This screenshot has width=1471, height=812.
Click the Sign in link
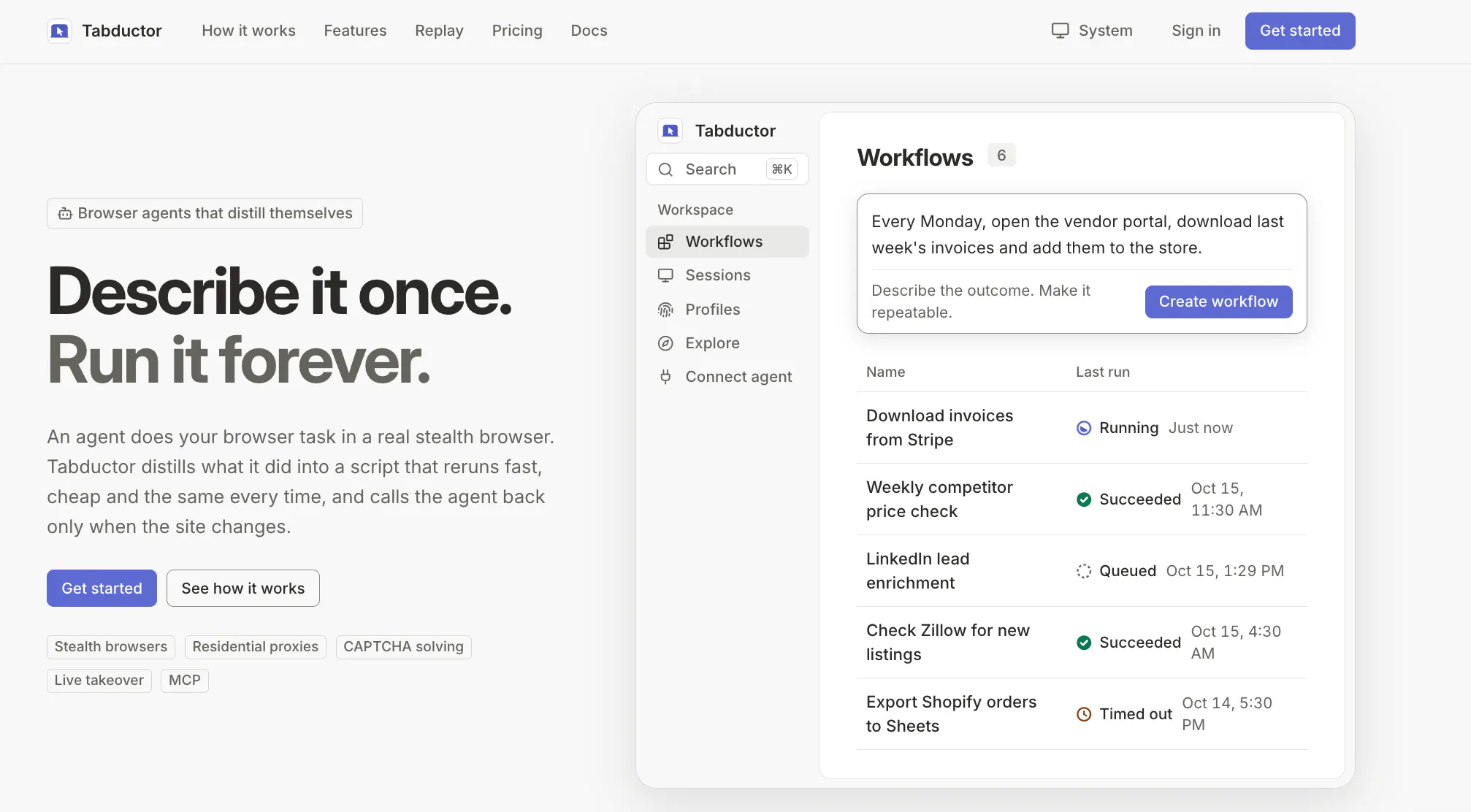(x=1196, y=31)
